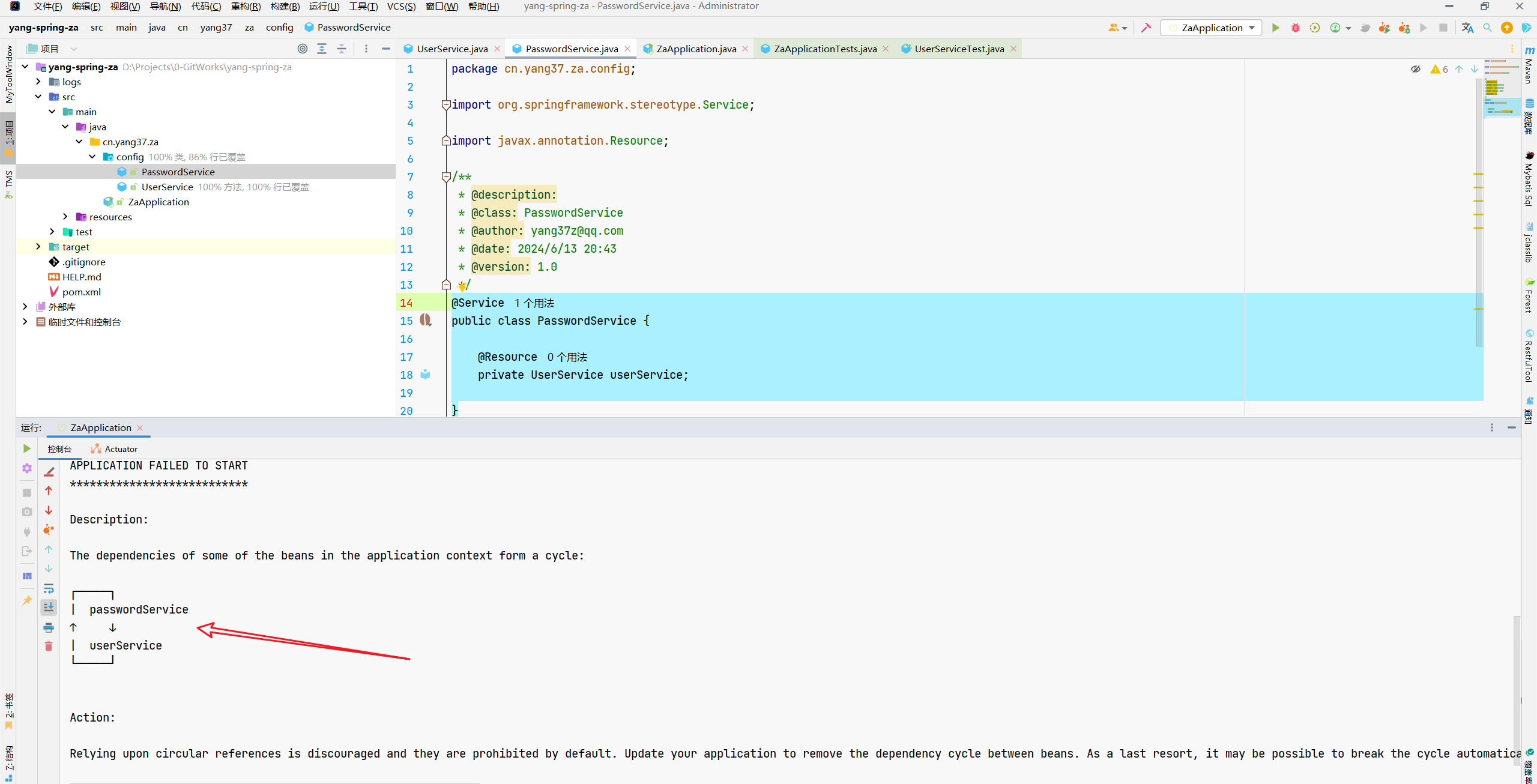This screenshot has width=1537, height=784.
Task: Expand the target folder
Action: 38,247
